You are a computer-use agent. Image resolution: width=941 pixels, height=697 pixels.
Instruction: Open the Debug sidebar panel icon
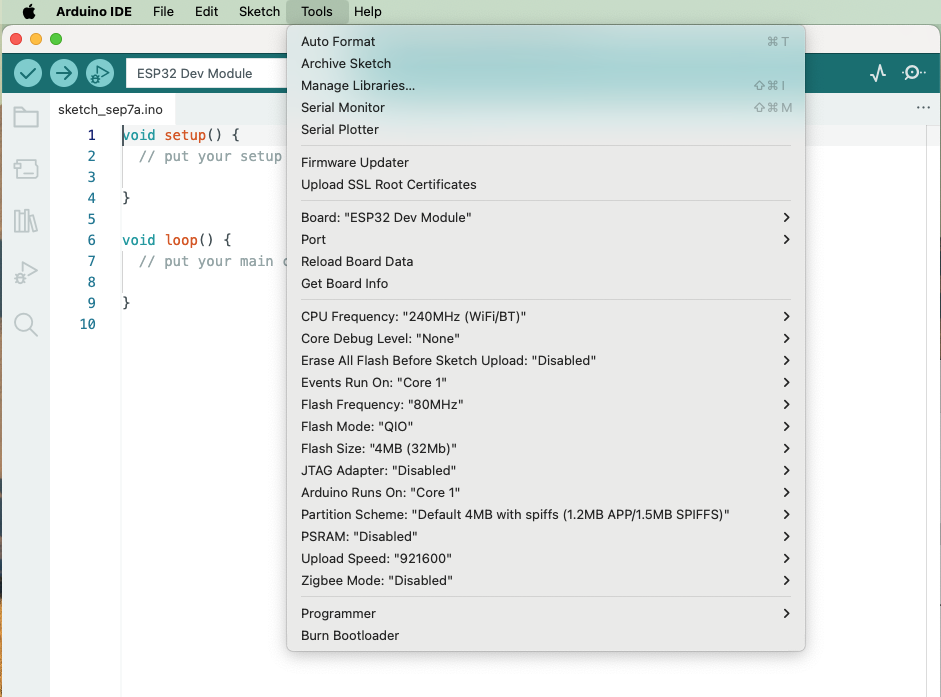click(x=26, y=273)
